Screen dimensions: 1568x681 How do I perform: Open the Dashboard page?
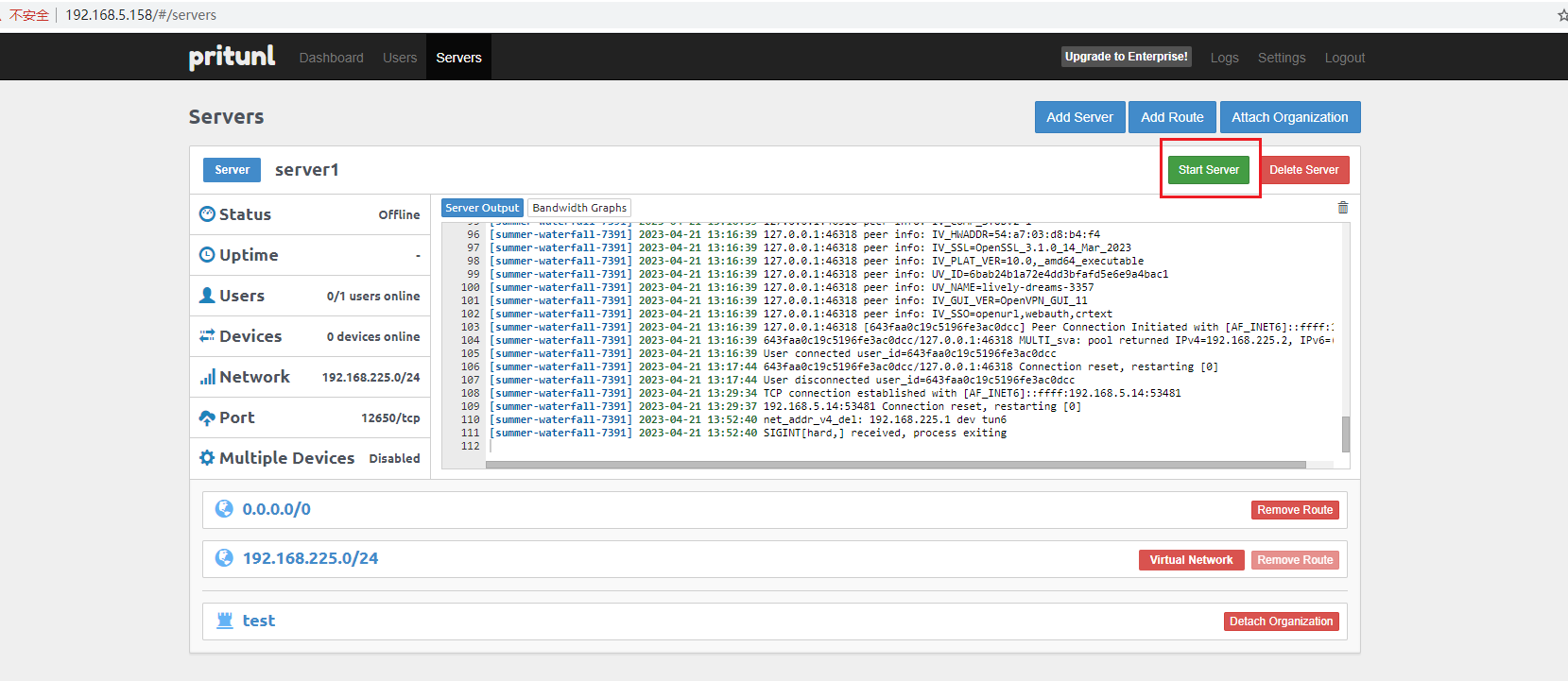331,58
